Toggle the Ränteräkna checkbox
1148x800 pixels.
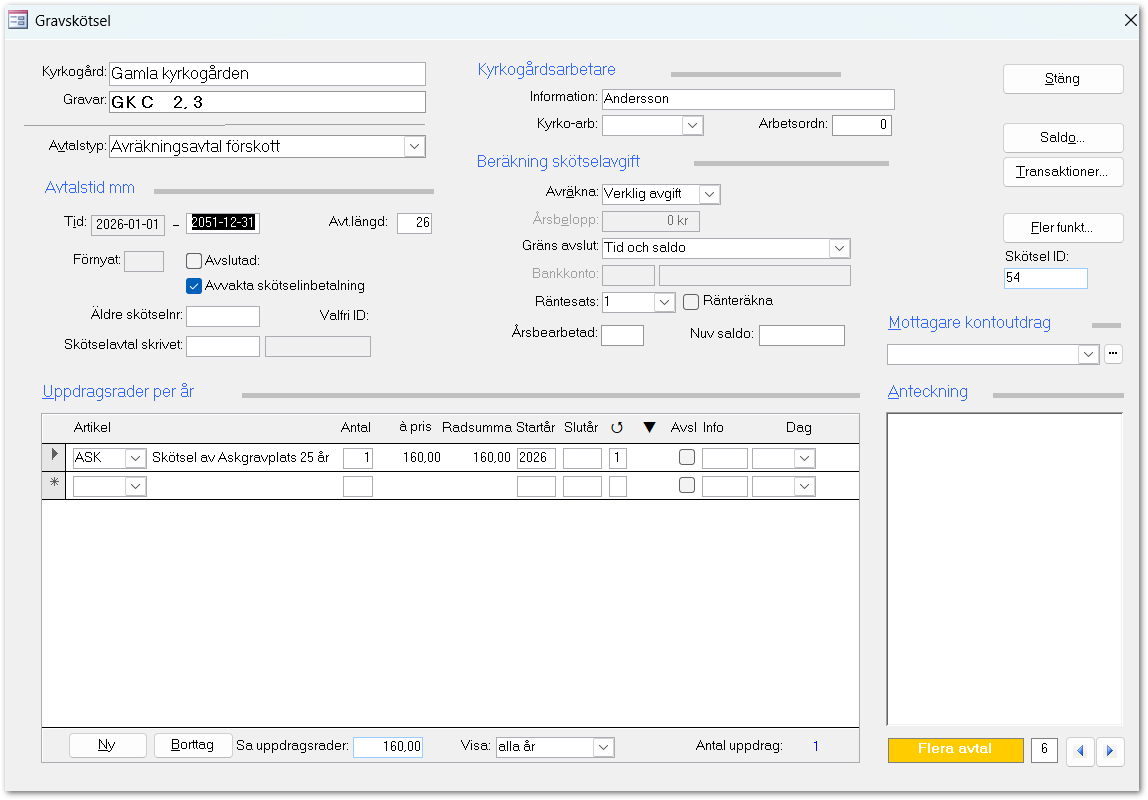pos(691,301)
